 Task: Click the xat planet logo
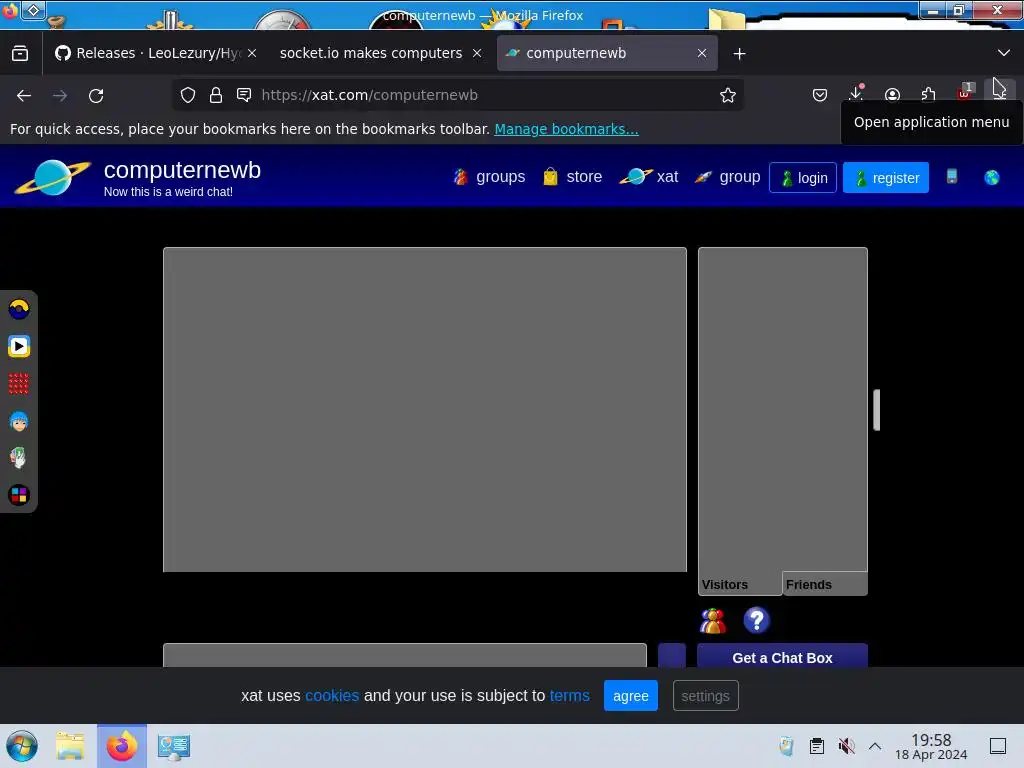(x=53, y=177)
